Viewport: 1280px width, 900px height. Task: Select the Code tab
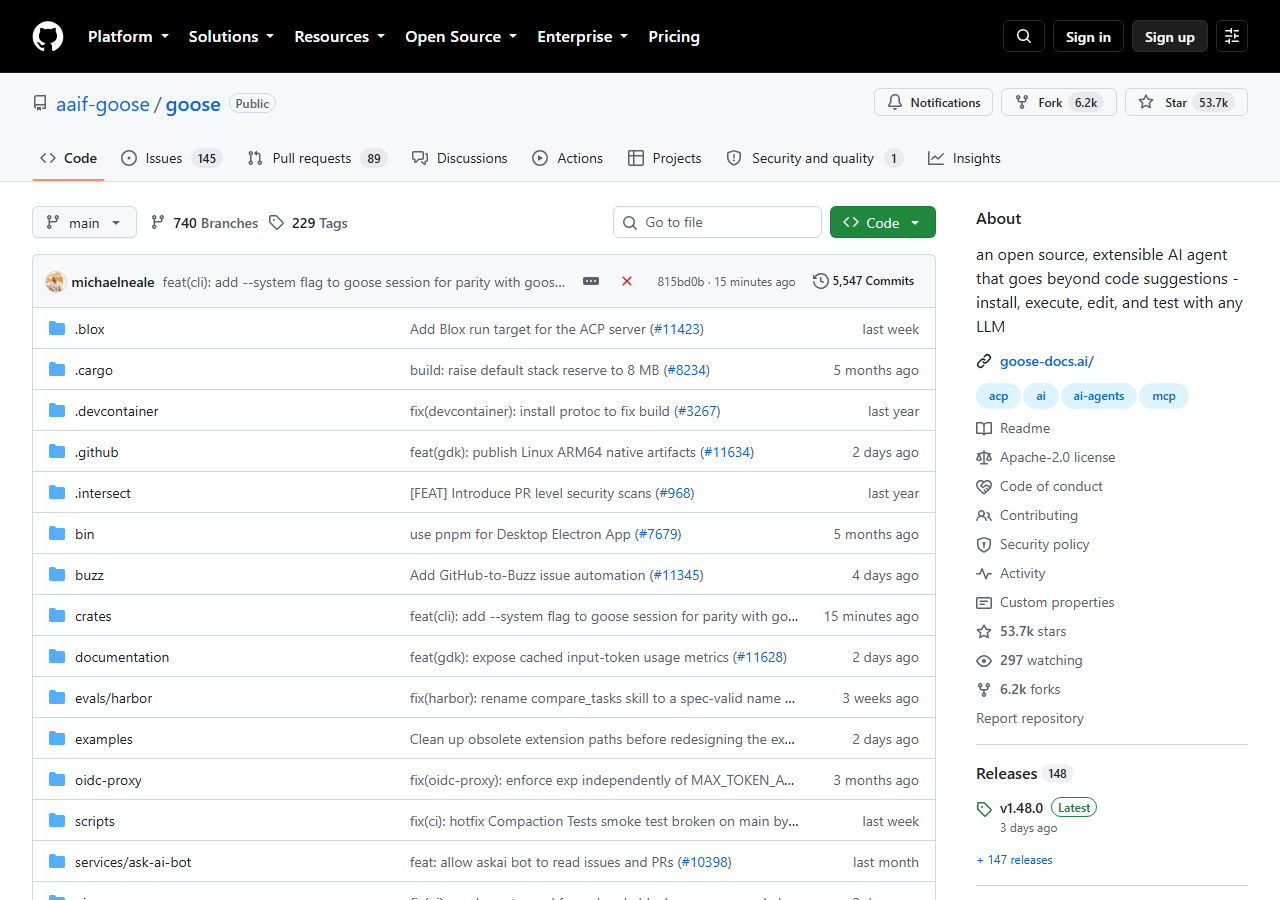pos(68,158)
